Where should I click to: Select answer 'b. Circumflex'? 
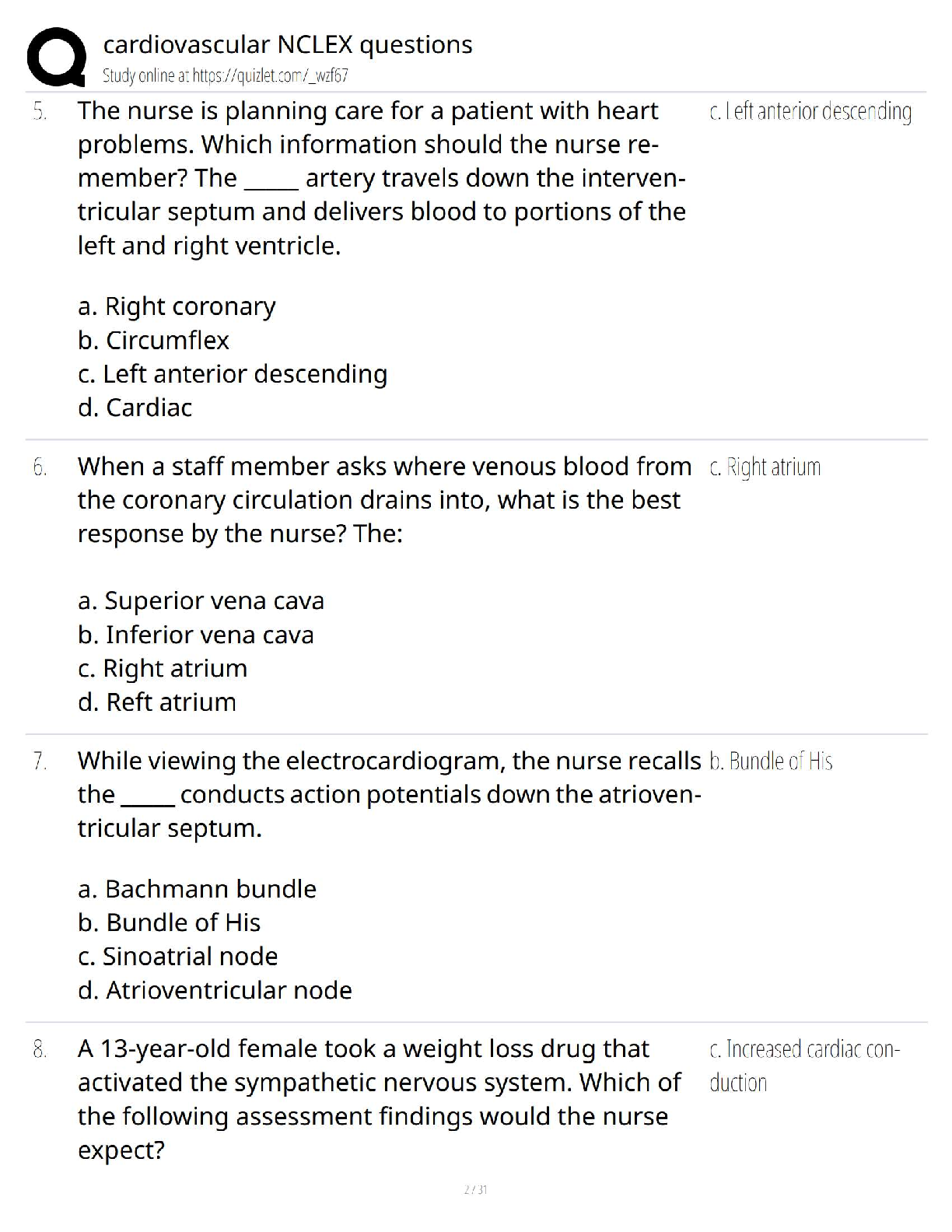tap(153, 340)
